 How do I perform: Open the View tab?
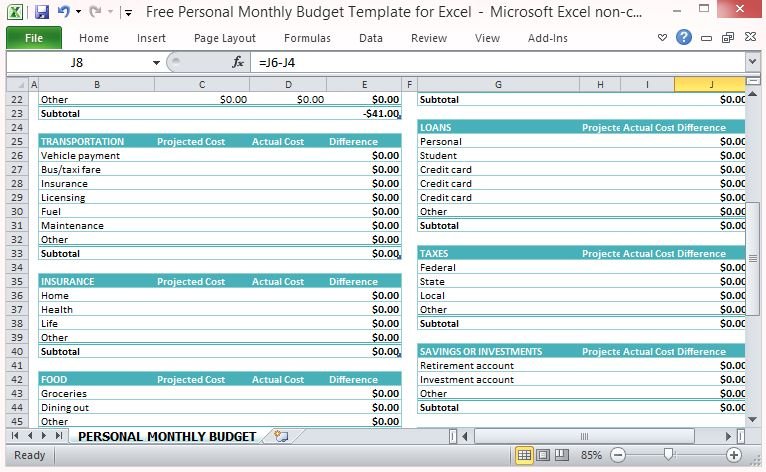(x=487, y=38)
